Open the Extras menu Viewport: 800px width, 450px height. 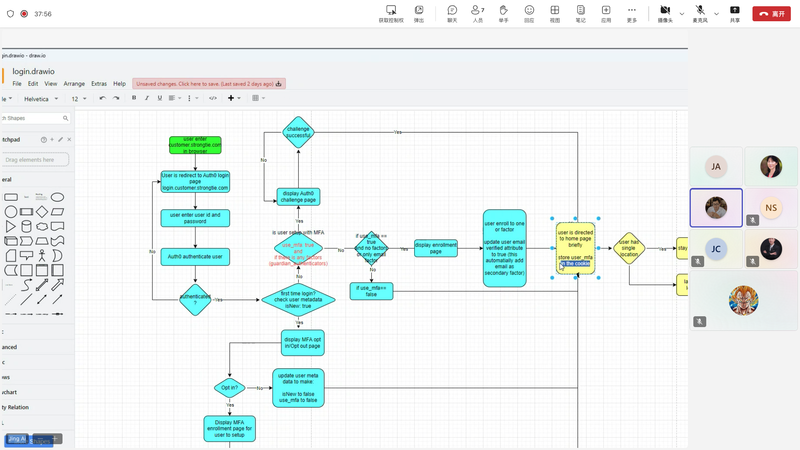pyautogui.click(x=99, y=84)
